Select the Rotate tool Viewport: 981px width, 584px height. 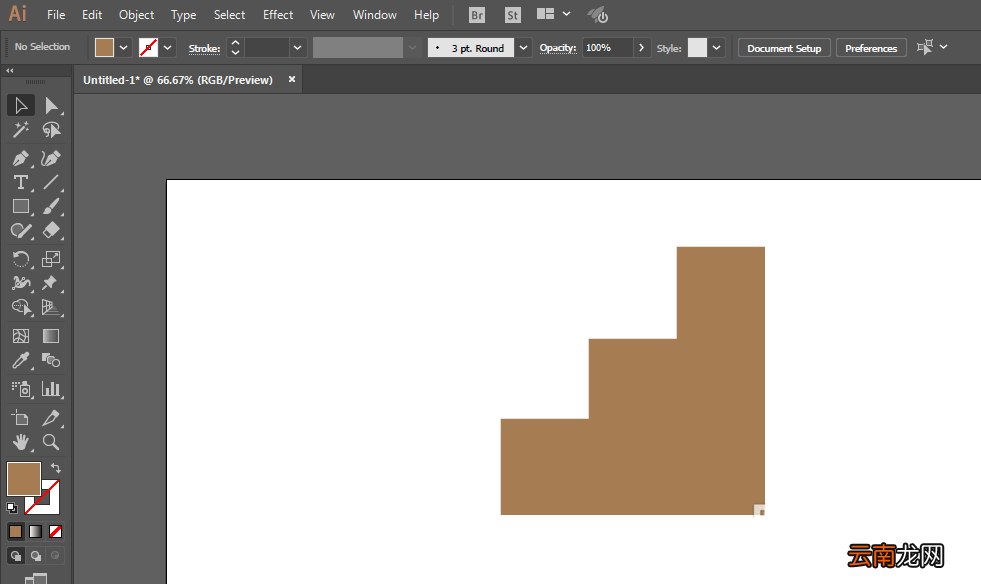pos(21,259)
